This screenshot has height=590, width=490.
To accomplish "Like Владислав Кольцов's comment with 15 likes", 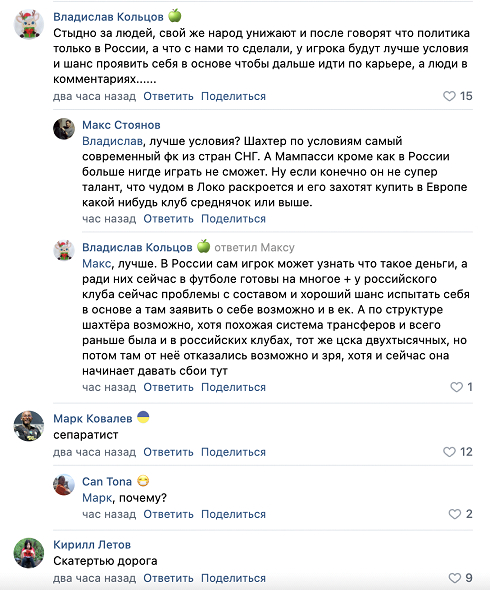I will tap(449, 96).
